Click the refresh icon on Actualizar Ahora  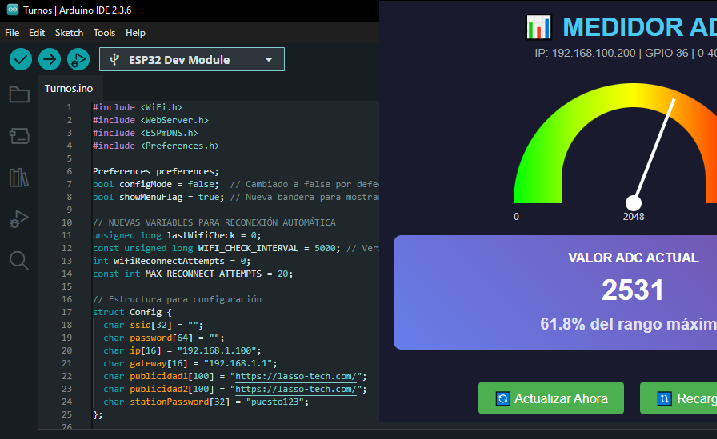click(503, 399)
